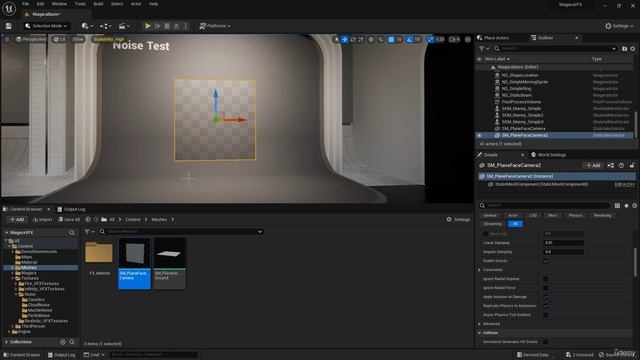Save current level with toolbar disk icon

[x=9, y=26]
